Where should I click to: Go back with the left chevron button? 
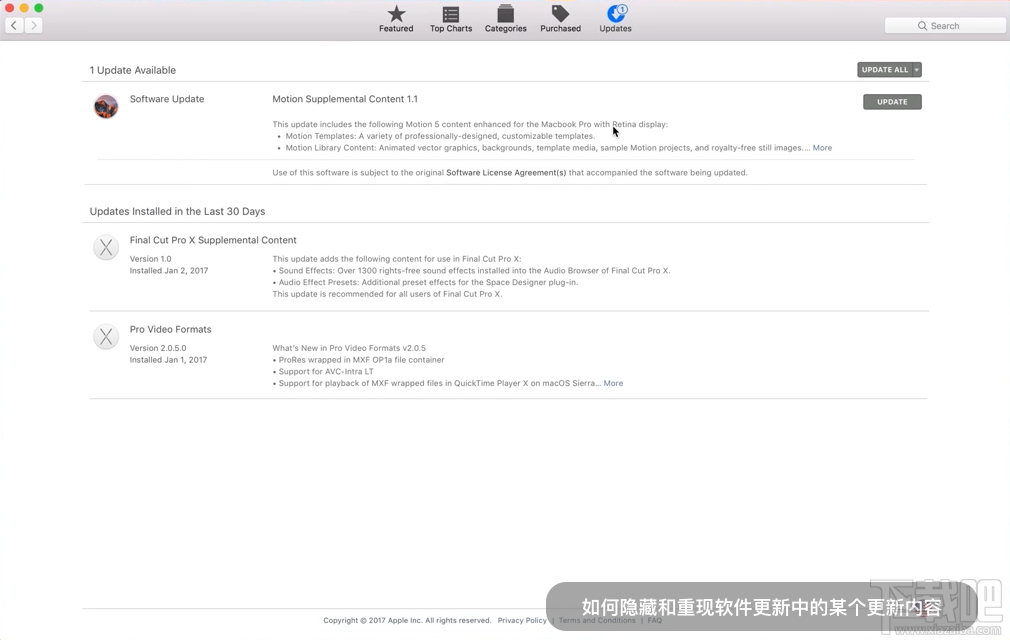pos(14,26)
